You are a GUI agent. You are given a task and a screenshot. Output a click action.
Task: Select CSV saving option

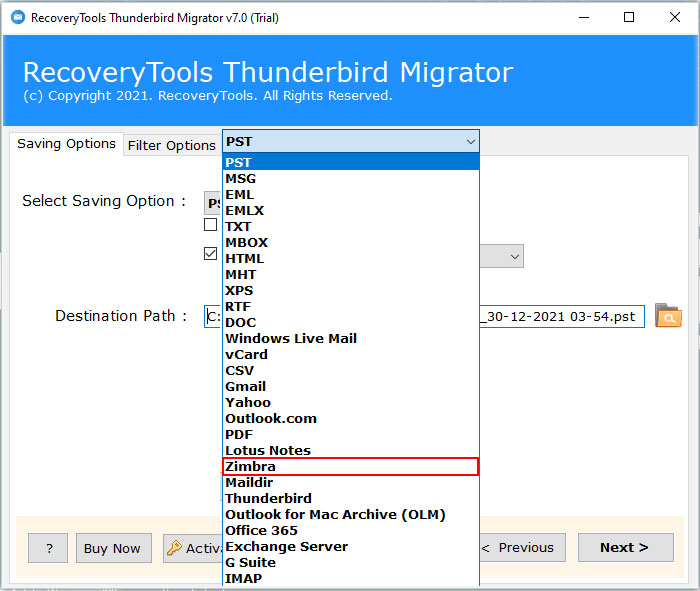350,370
